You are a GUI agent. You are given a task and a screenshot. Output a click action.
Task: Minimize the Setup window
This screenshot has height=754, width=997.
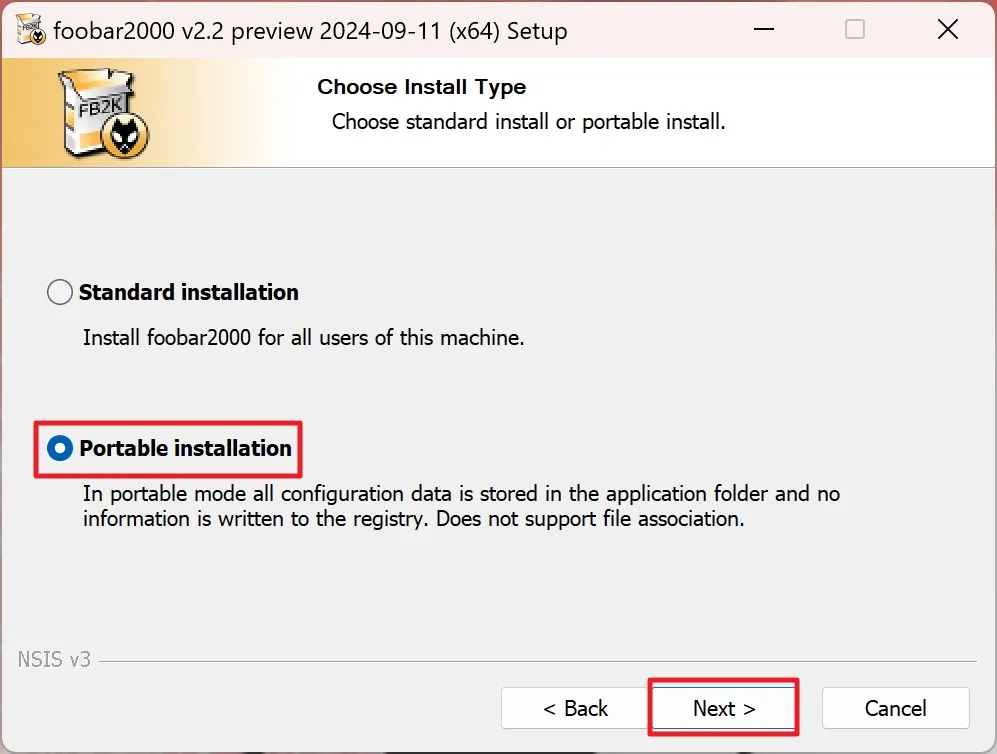click(764, 29)
